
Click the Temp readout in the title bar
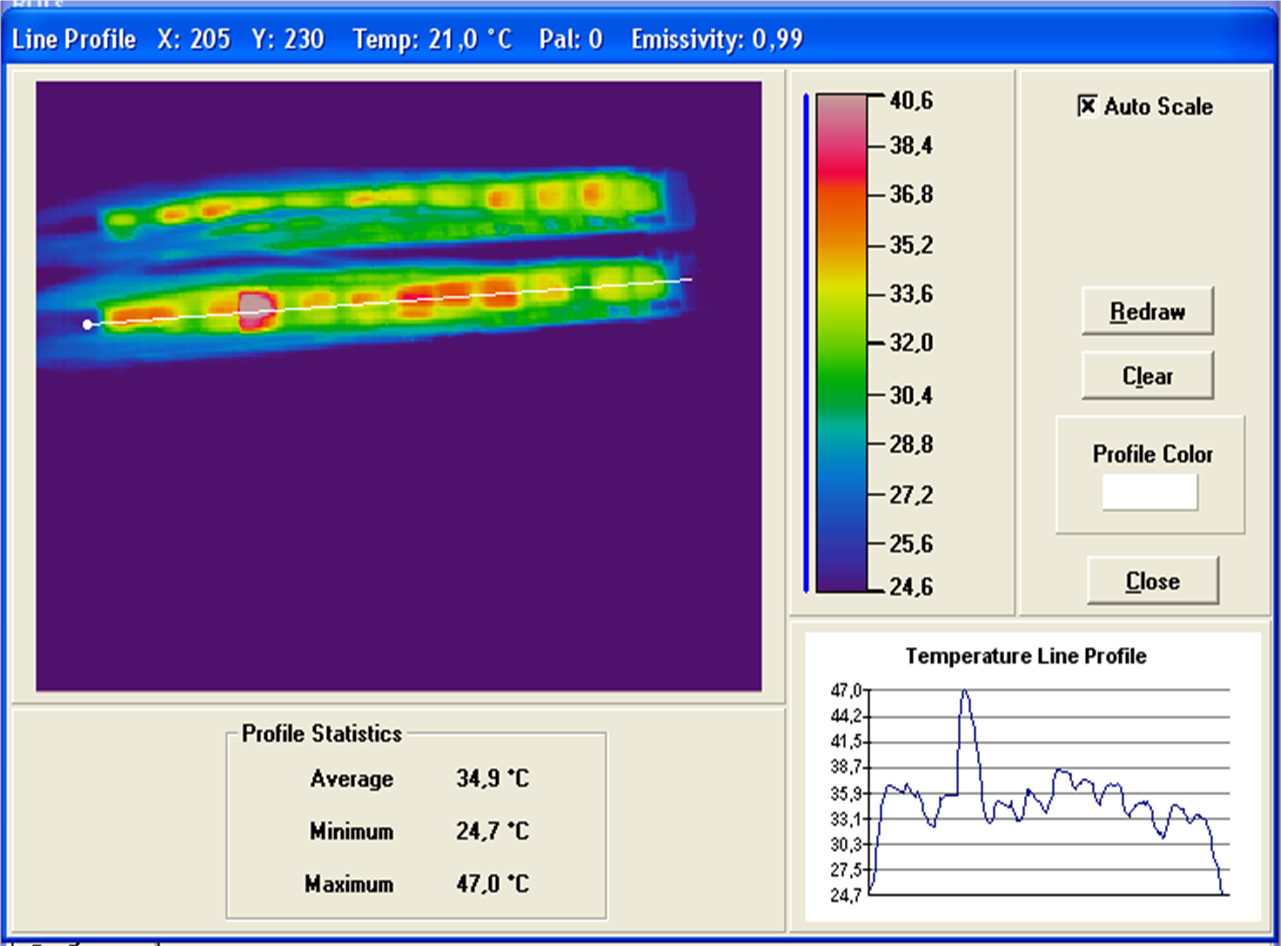pos(432,40)
